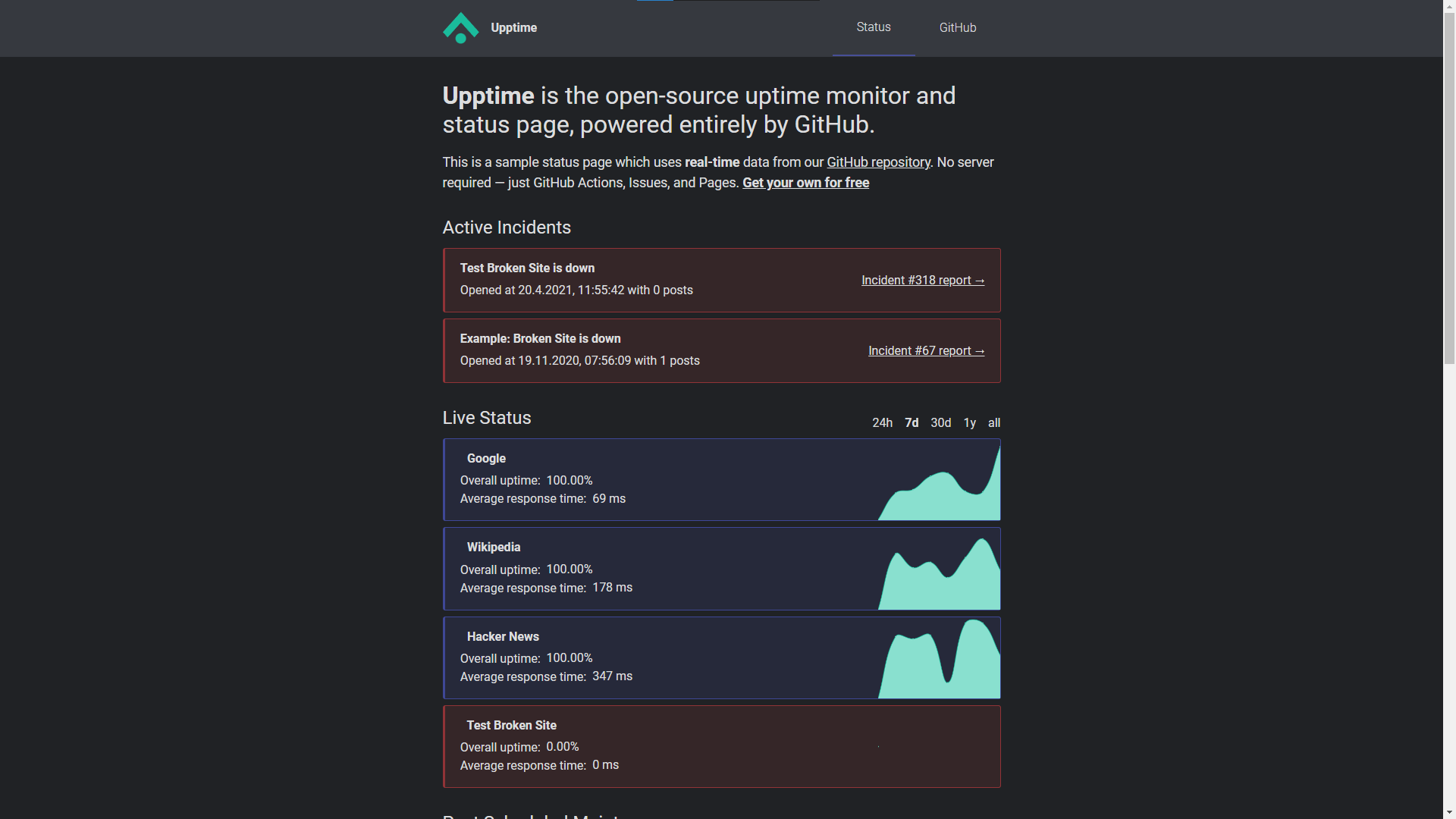
Task: Select the 7d time range option
Action: [x=912, y=422]
